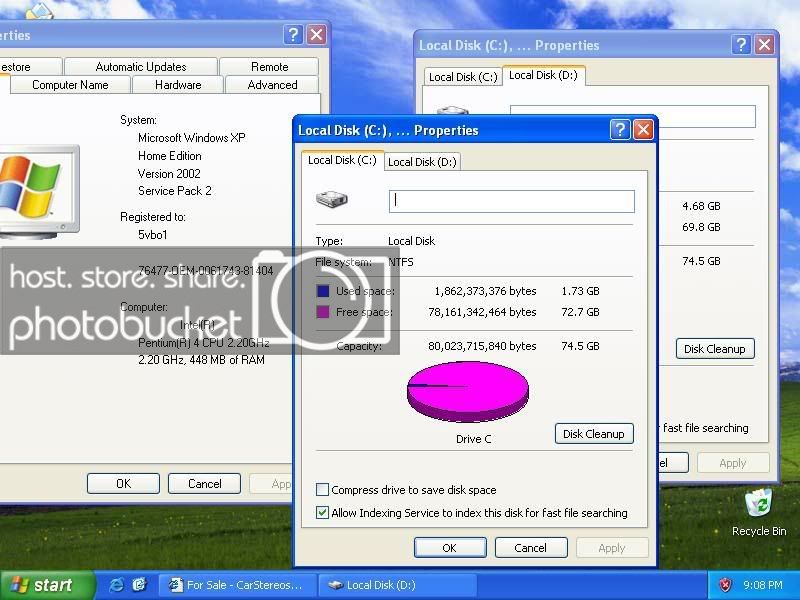The height and width of the screenshot is (600, 800).
Task: Open the Automatic Updates tab
Action: click(x=141, y=66)
